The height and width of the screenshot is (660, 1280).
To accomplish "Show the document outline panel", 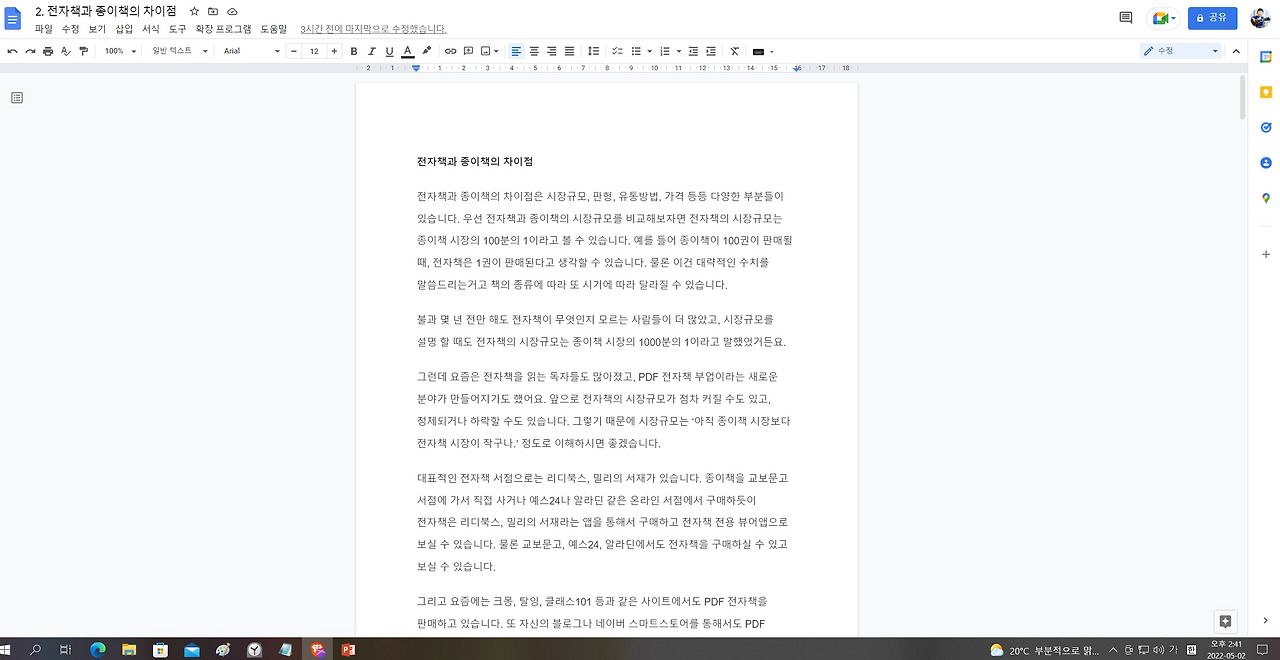I will click(x=16, y=97).
